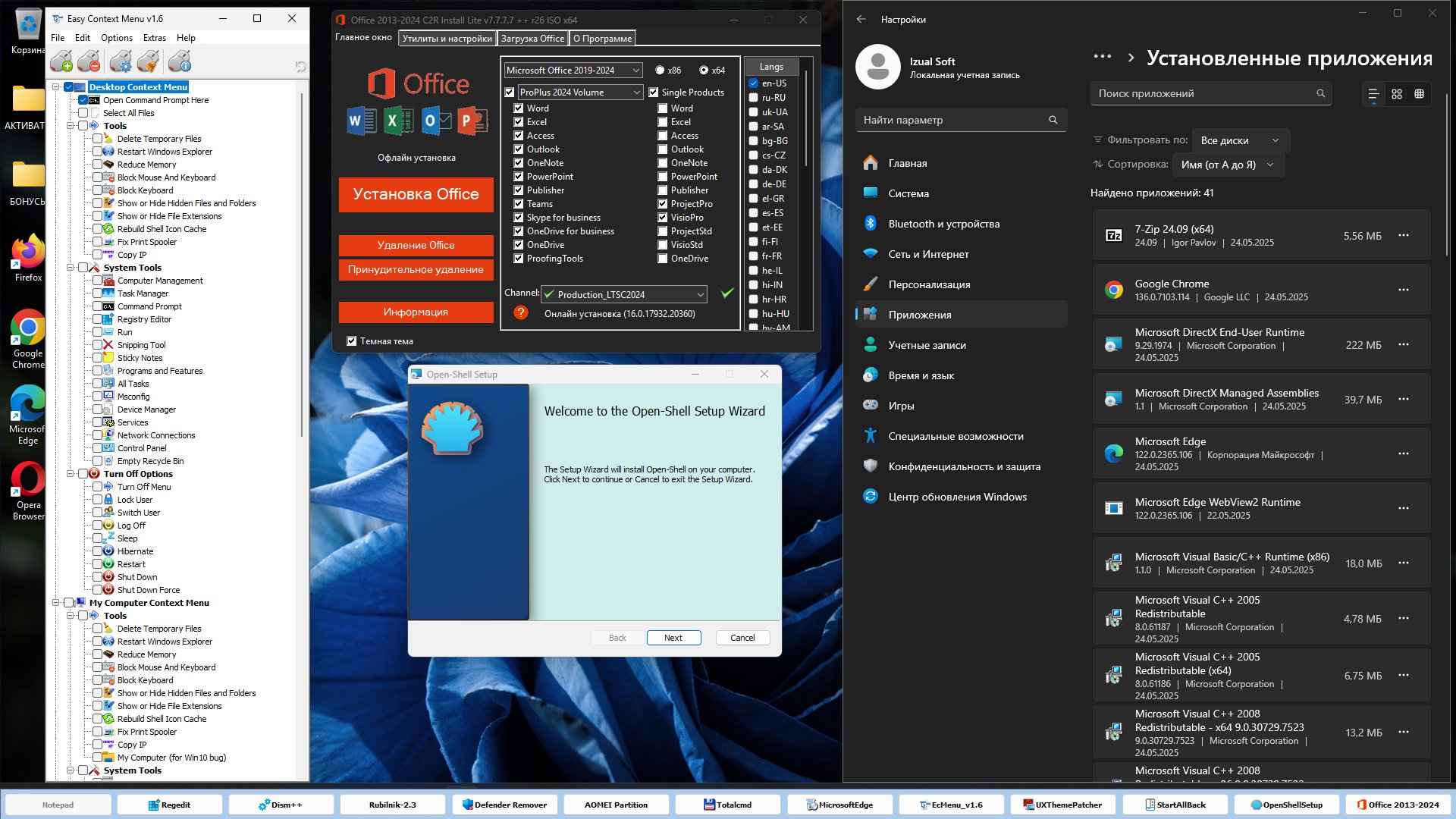Viewport: 1456px width, 819px height.
Task: Switch to О Программе tab
Action: (x=602, y=39)
